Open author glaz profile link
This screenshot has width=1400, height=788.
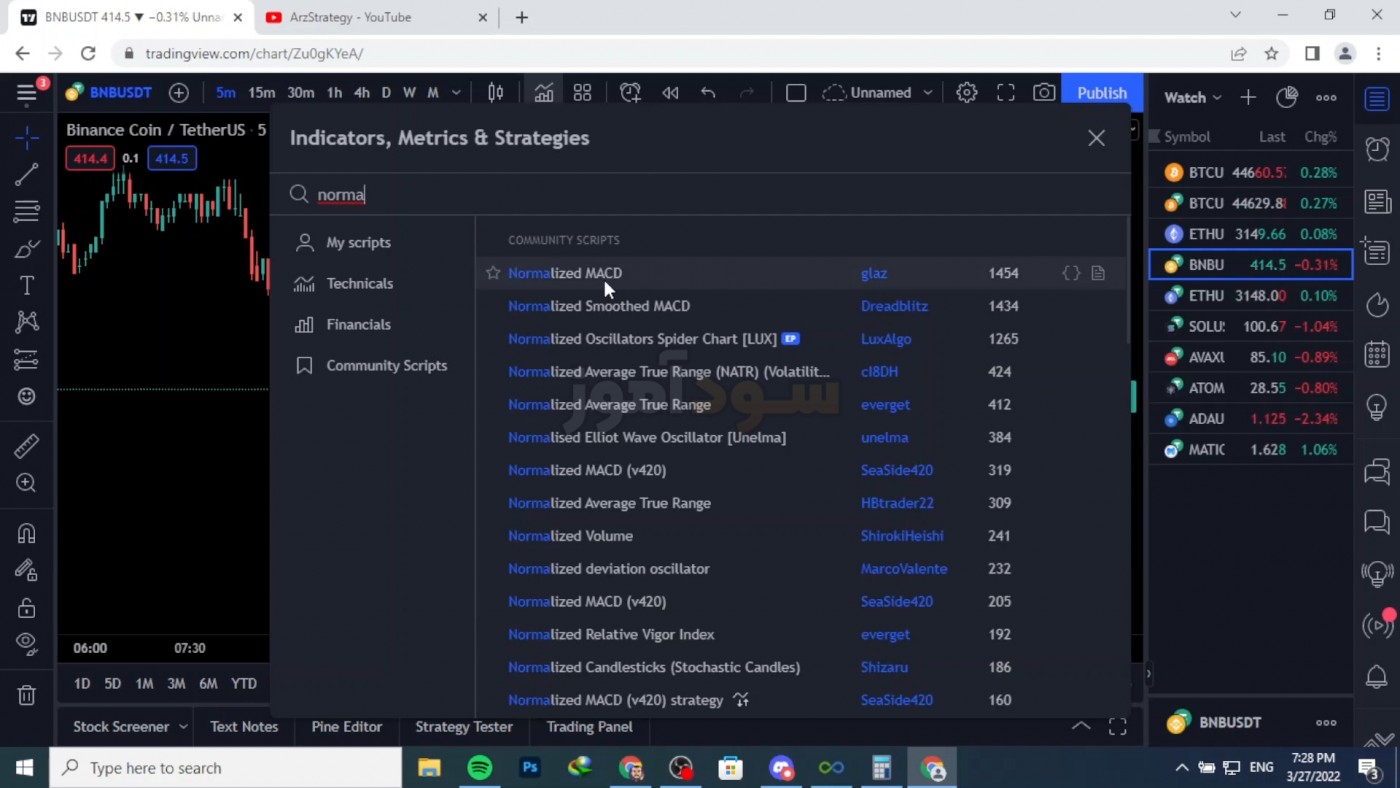click(x=873, y=273)
